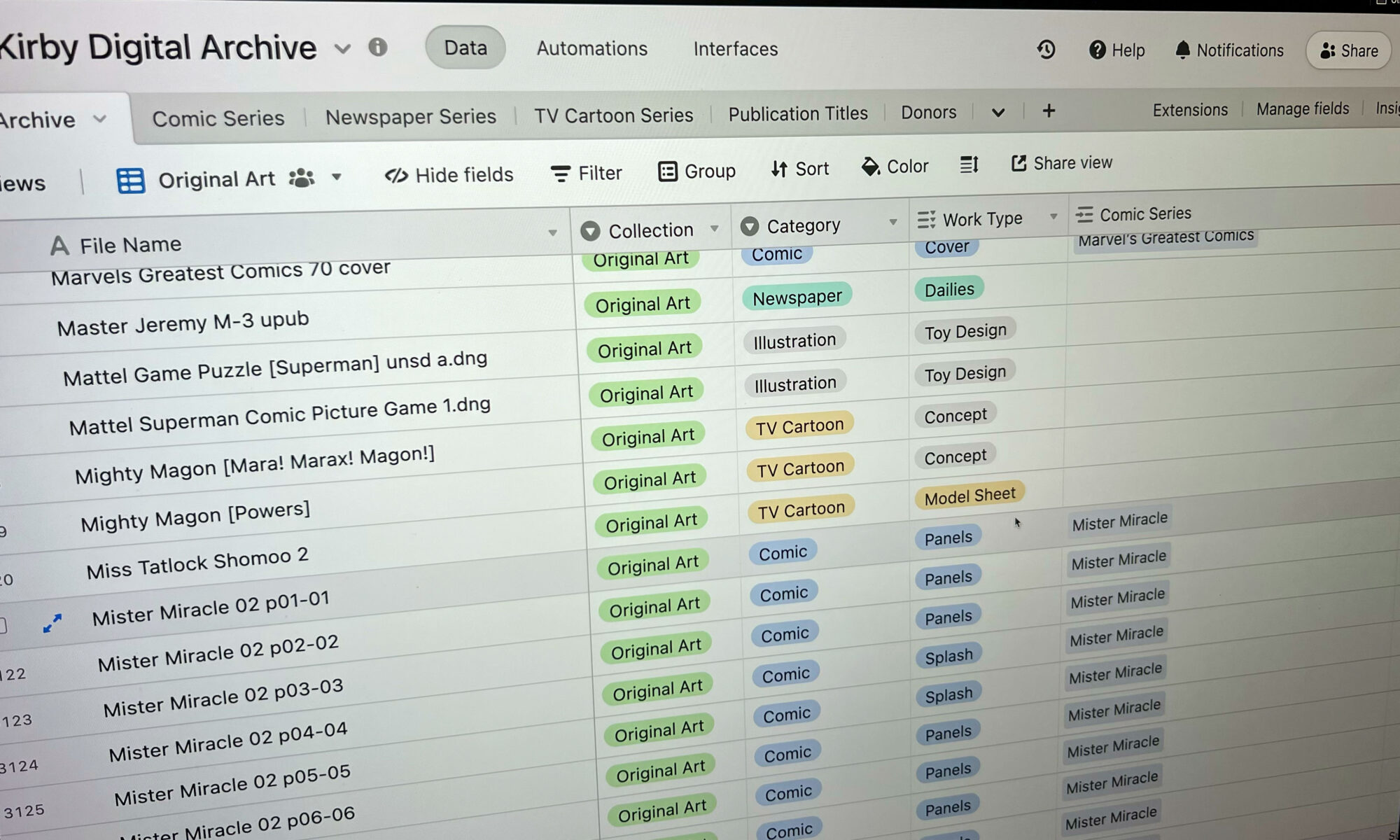Expand the Original Art view options arrow

[337, 176]
